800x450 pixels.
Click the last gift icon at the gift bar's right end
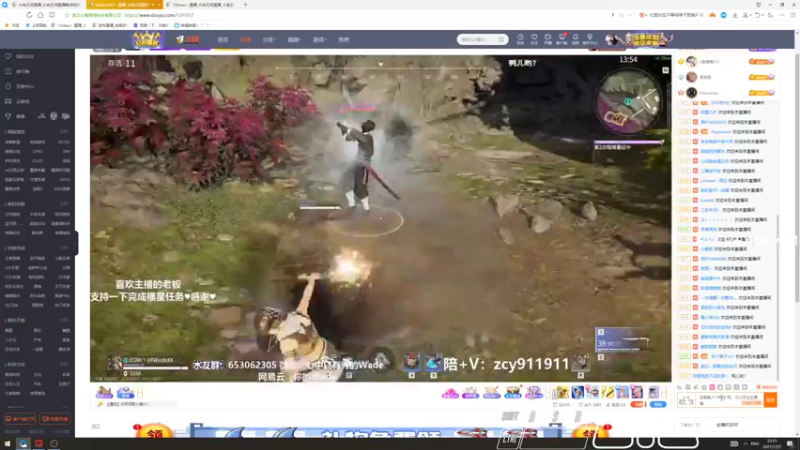pos(654,392)
